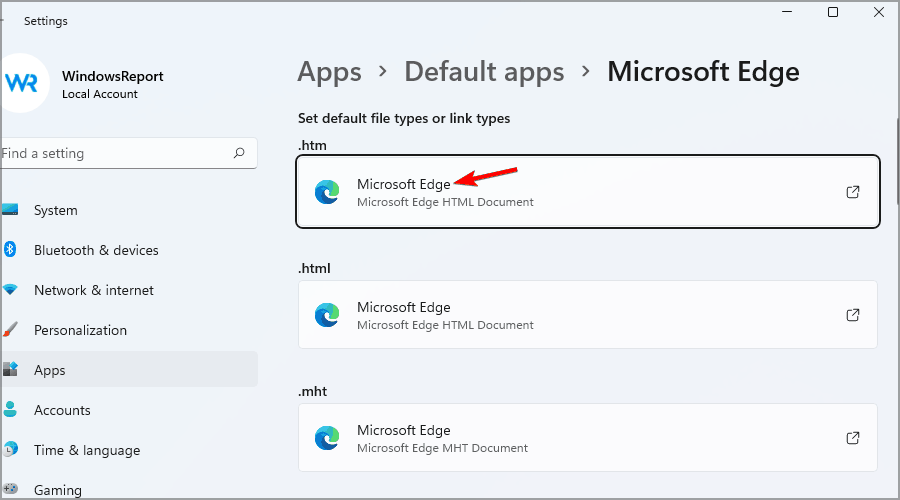Select Gaming in the sidebar
Viewport: 900px width, 500px height.
(57, 490)
